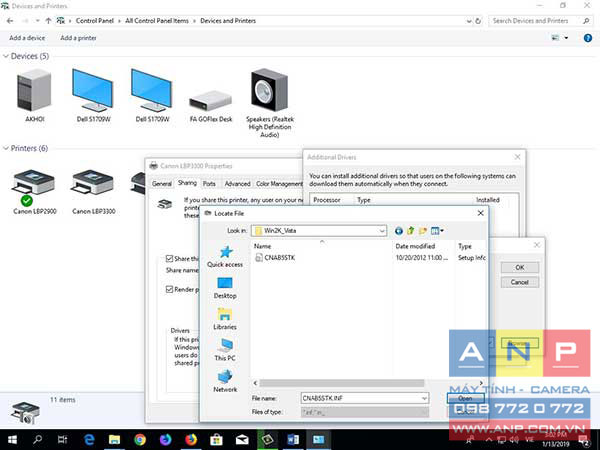Launch Google Chrome from taskbar

(140, 440)
